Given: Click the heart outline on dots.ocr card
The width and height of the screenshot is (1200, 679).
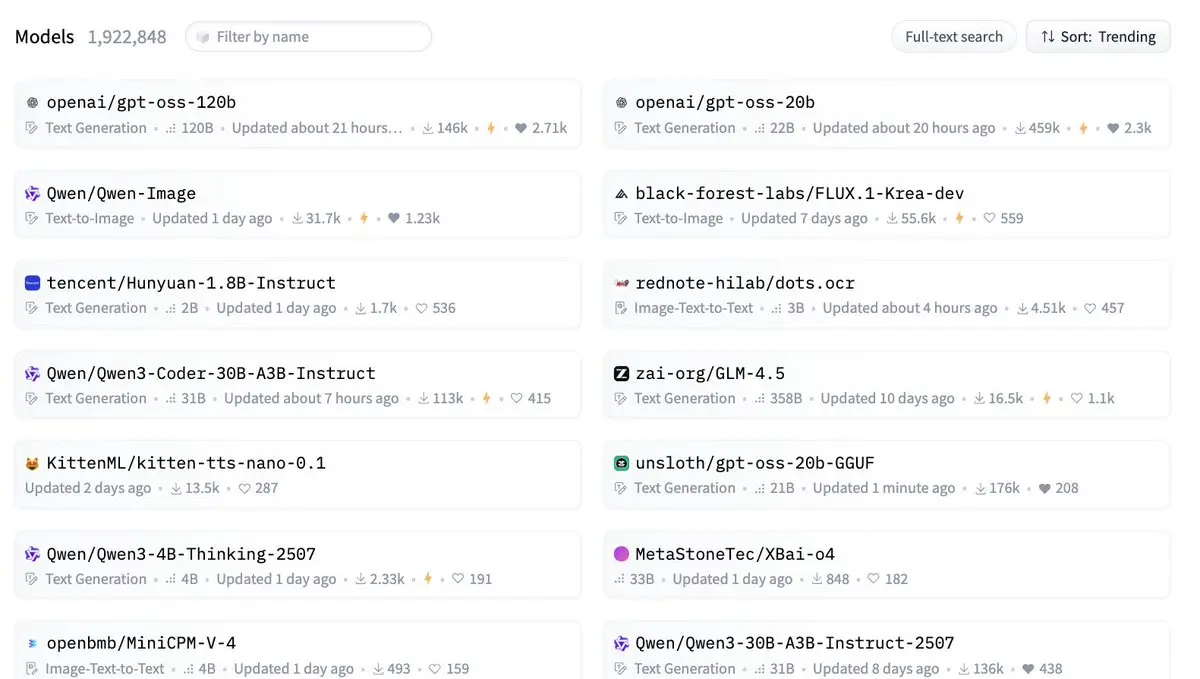Looking at the screenshot, I should click(x=1090, y=308).
